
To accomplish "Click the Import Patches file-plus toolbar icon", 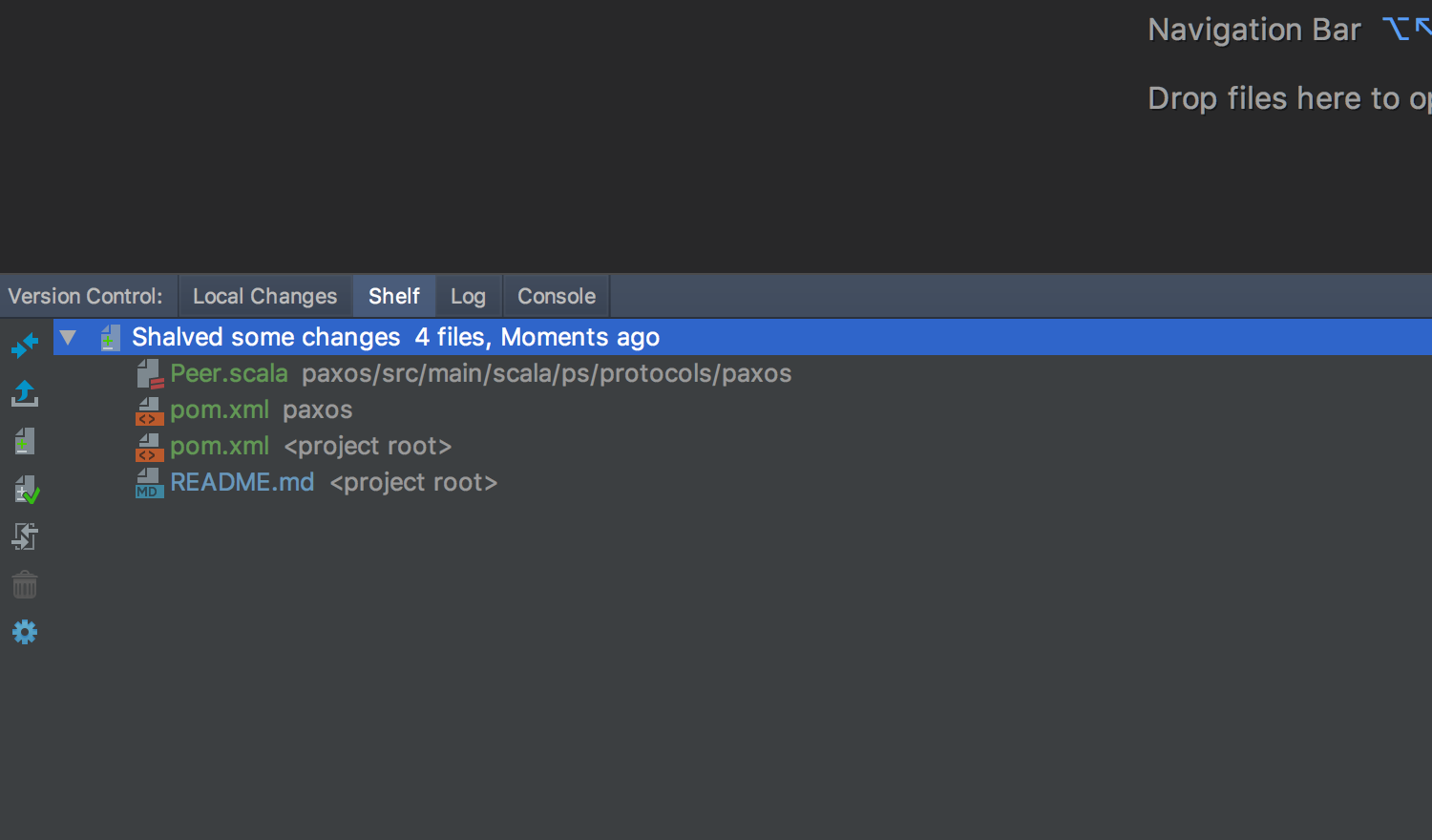I will click(x=25, y=441).
